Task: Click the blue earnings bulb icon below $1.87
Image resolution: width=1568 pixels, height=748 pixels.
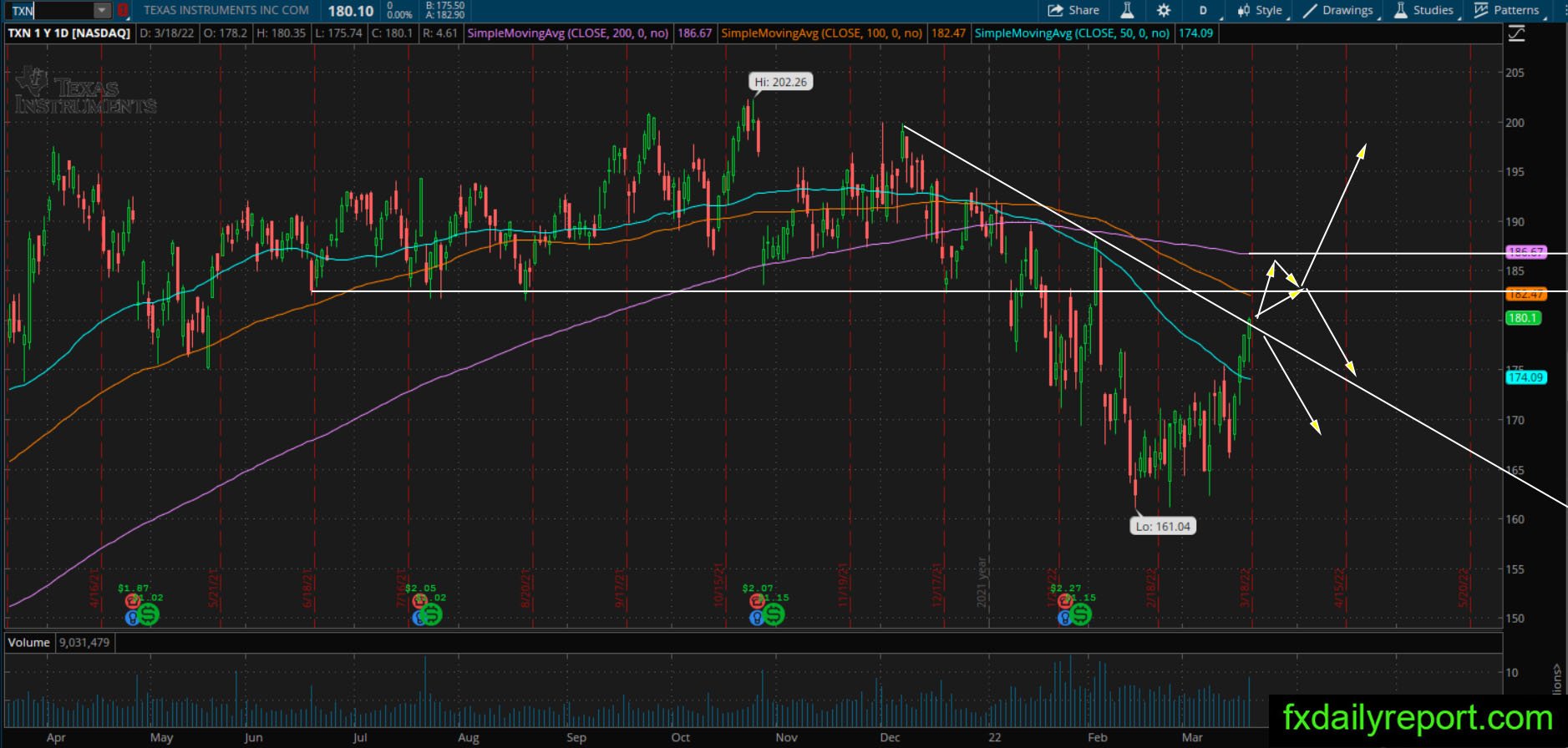Action: [131, 619]
